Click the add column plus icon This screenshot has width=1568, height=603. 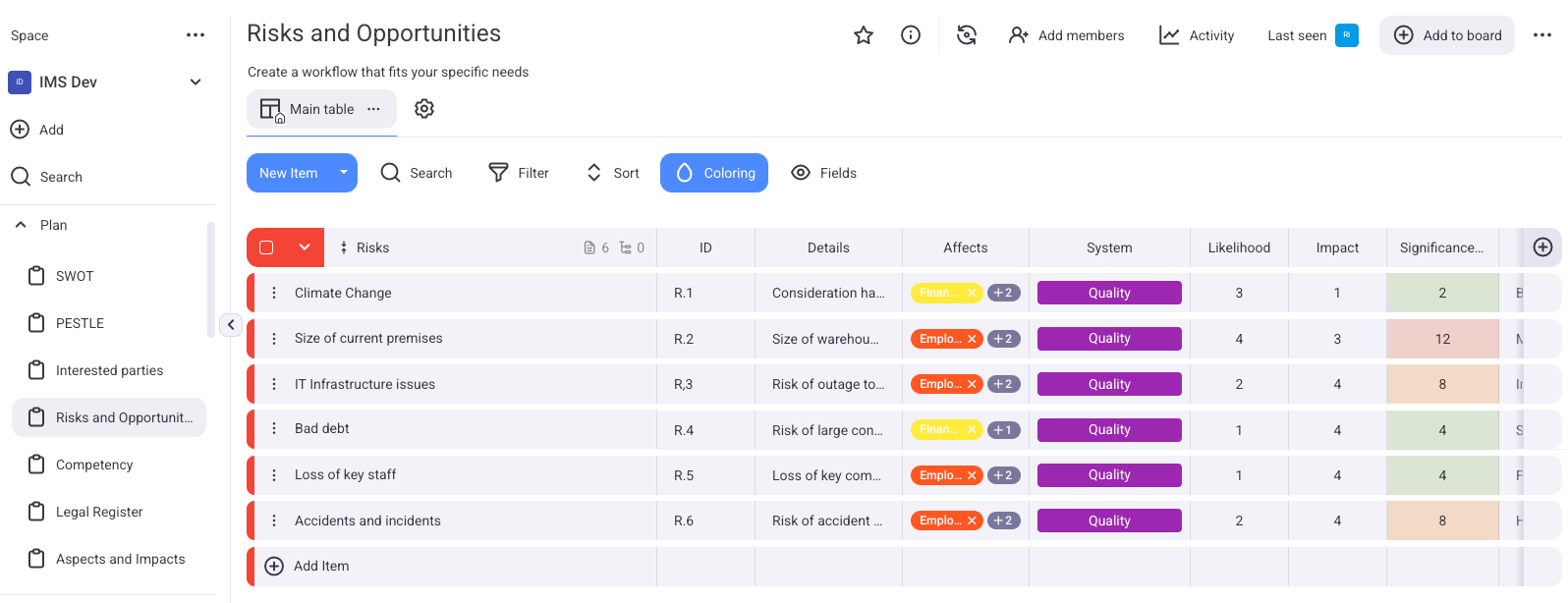point(1542,247)
